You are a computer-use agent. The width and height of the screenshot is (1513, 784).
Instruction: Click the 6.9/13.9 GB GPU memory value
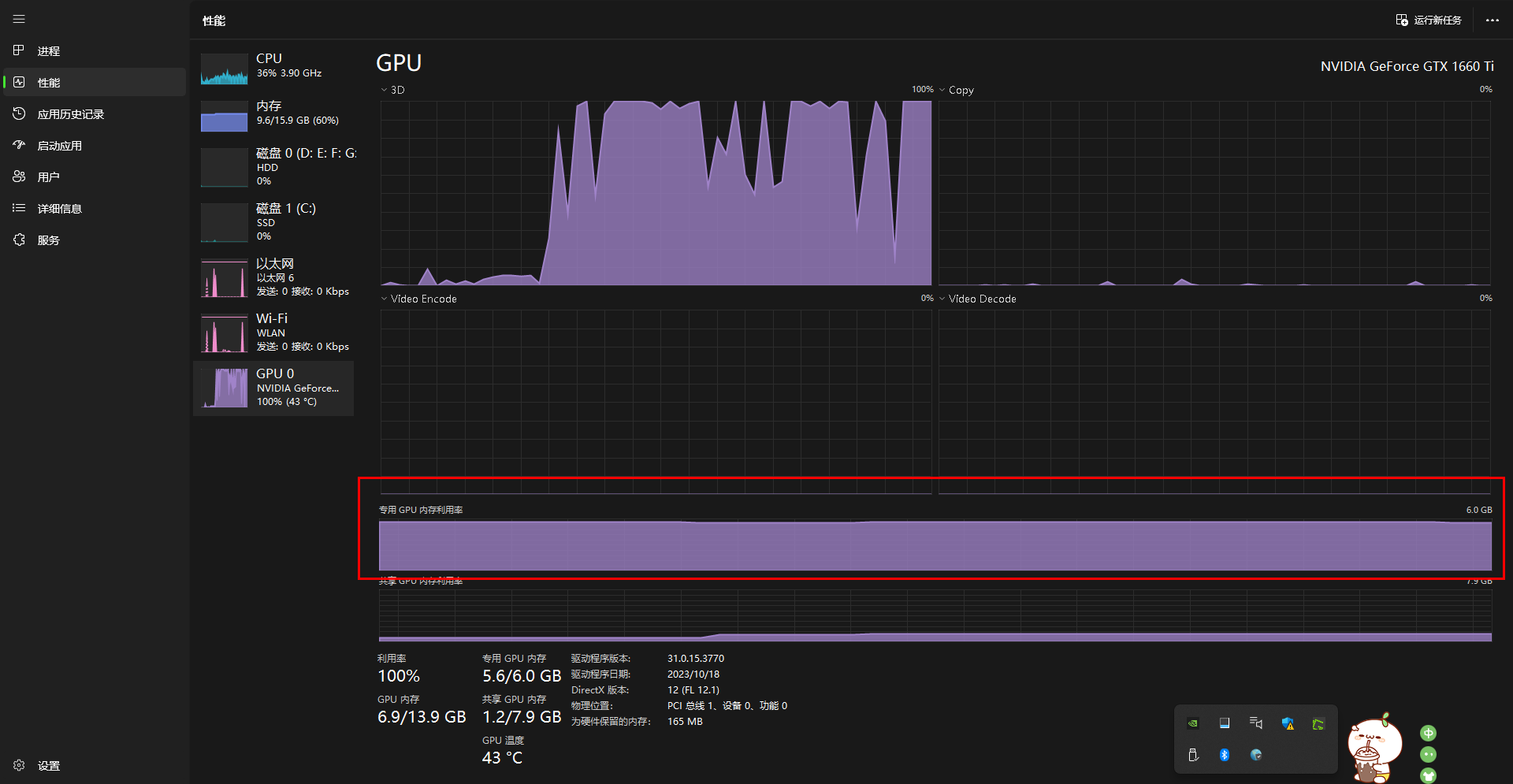click(422, 717)
